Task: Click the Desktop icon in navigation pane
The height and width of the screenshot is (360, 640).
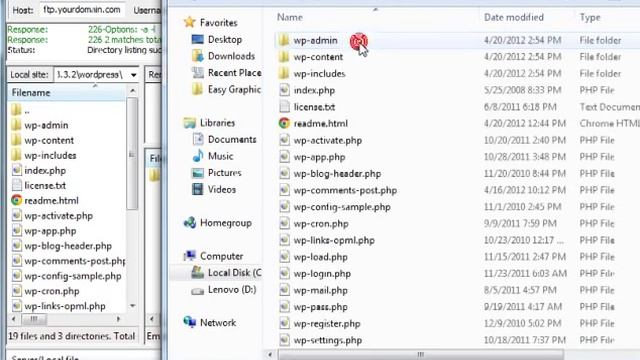Action: point(198,40)
